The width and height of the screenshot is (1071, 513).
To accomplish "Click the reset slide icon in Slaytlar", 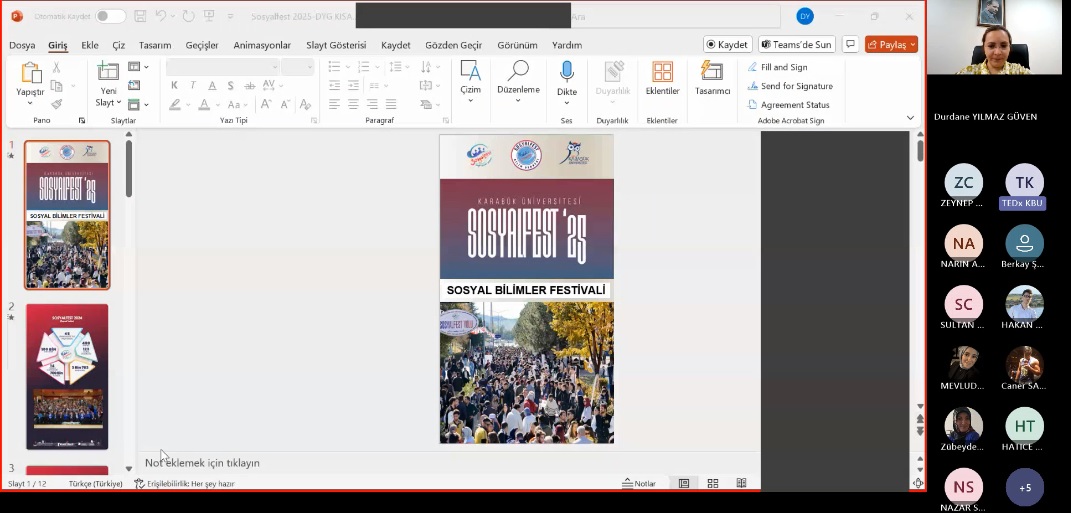I will 135,85.
